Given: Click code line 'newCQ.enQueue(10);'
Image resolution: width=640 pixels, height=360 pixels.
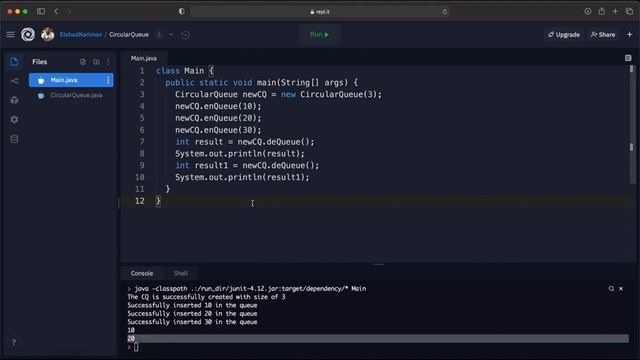Looking at the screenshot, I should (x=218, y=106).
